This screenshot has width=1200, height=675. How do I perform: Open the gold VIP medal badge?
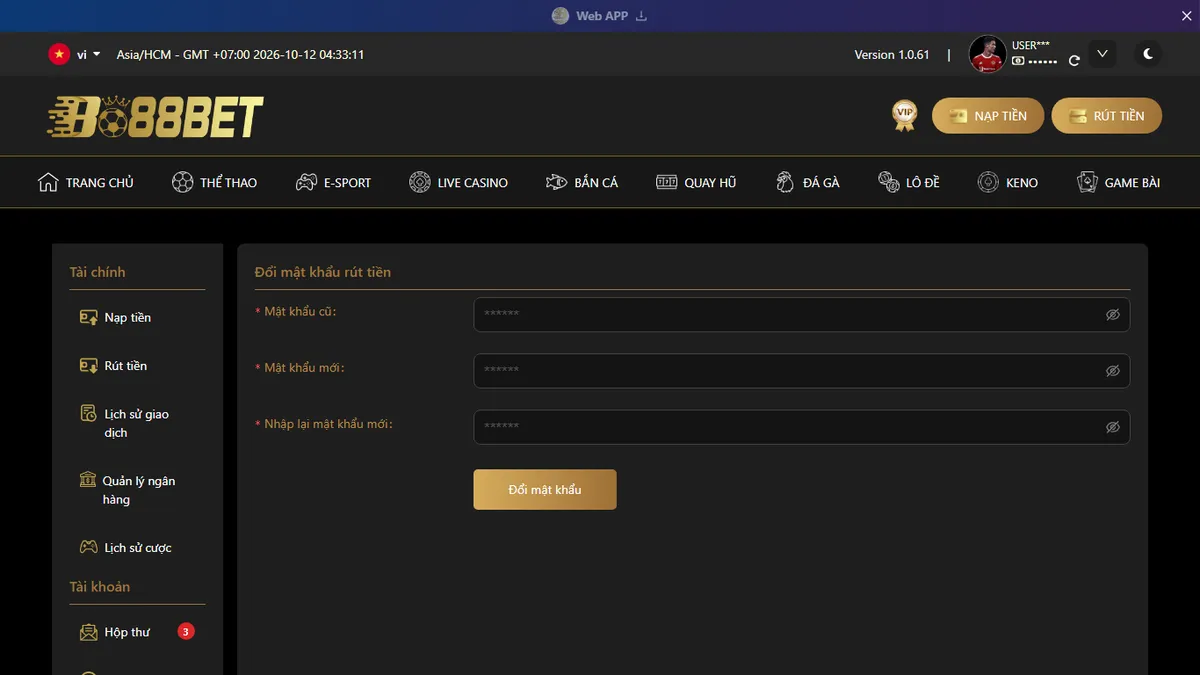point(905,115)
